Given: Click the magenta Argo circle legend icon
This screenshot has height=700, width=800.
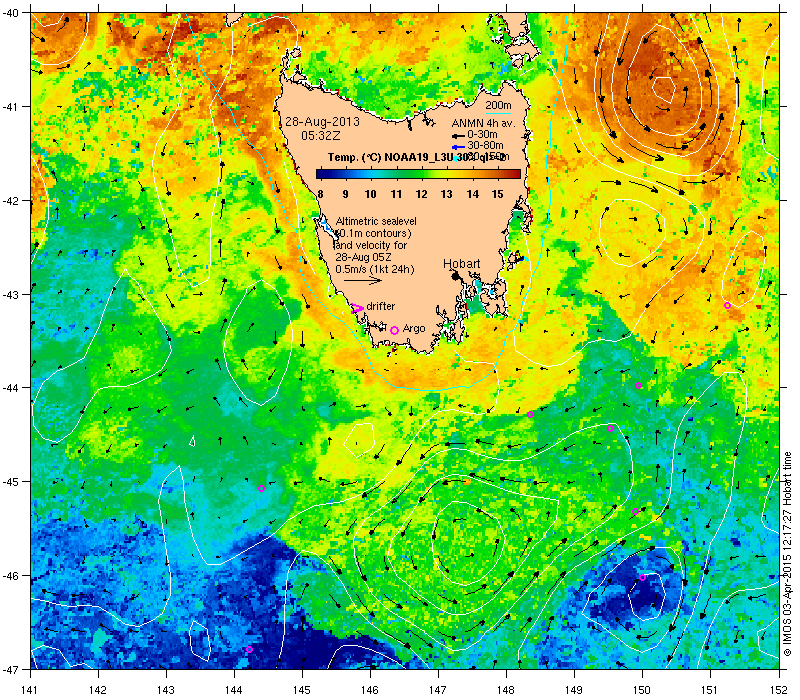Looking at the screenshot, I should [394, 331].
